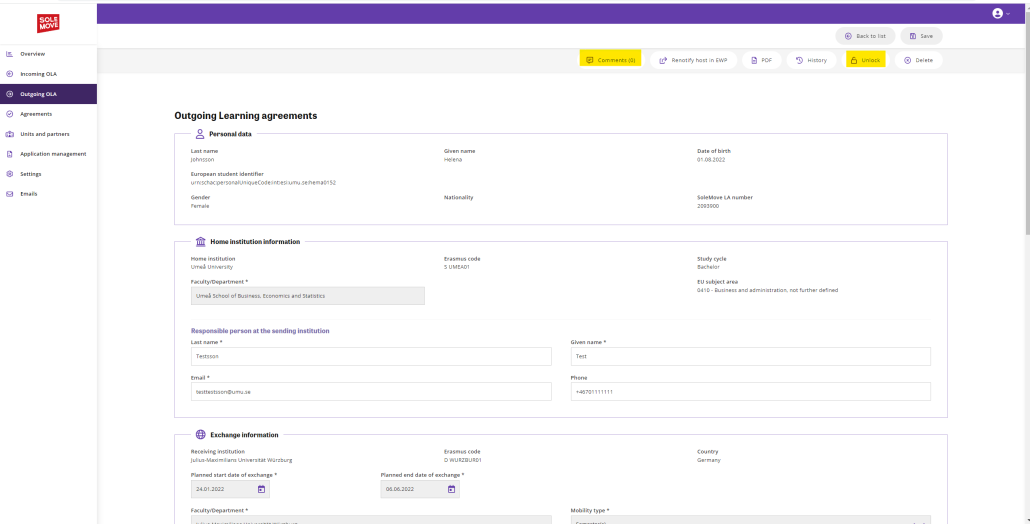Click the History clock icon
Screen dimensions: 1030x524
[799, 60]
